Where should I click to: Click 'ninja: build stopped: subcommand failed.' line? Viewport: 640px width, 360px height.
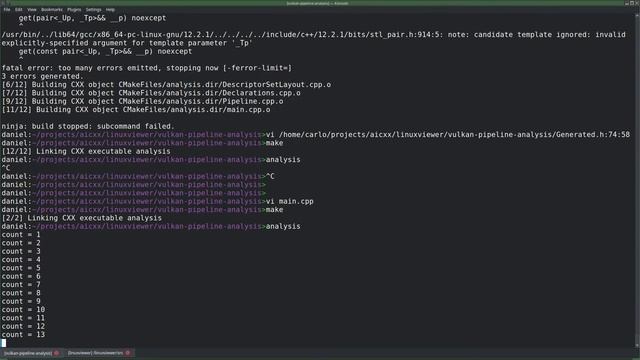tap(88, 127)
